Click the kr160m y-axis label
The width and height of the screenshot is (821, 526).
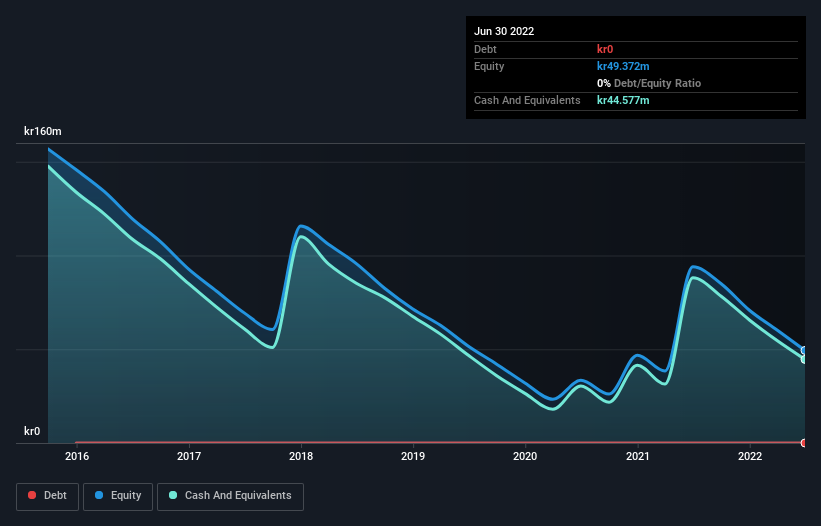click(43, 131)
